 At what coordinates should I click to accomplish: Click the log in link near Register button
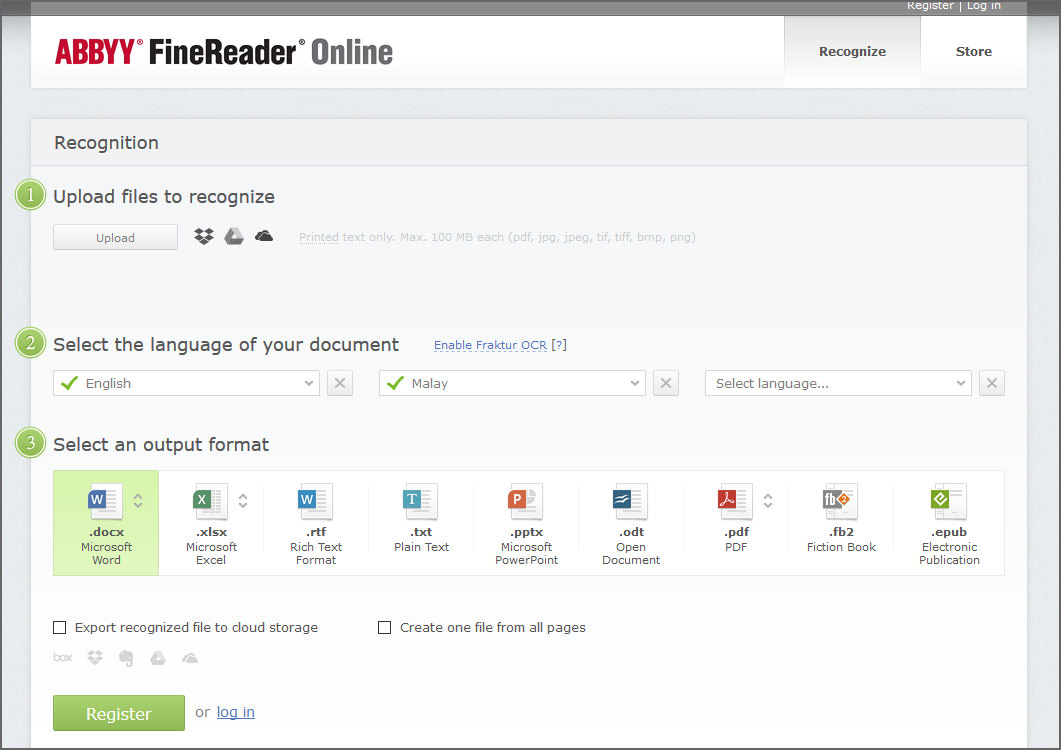tap(235, 712)
